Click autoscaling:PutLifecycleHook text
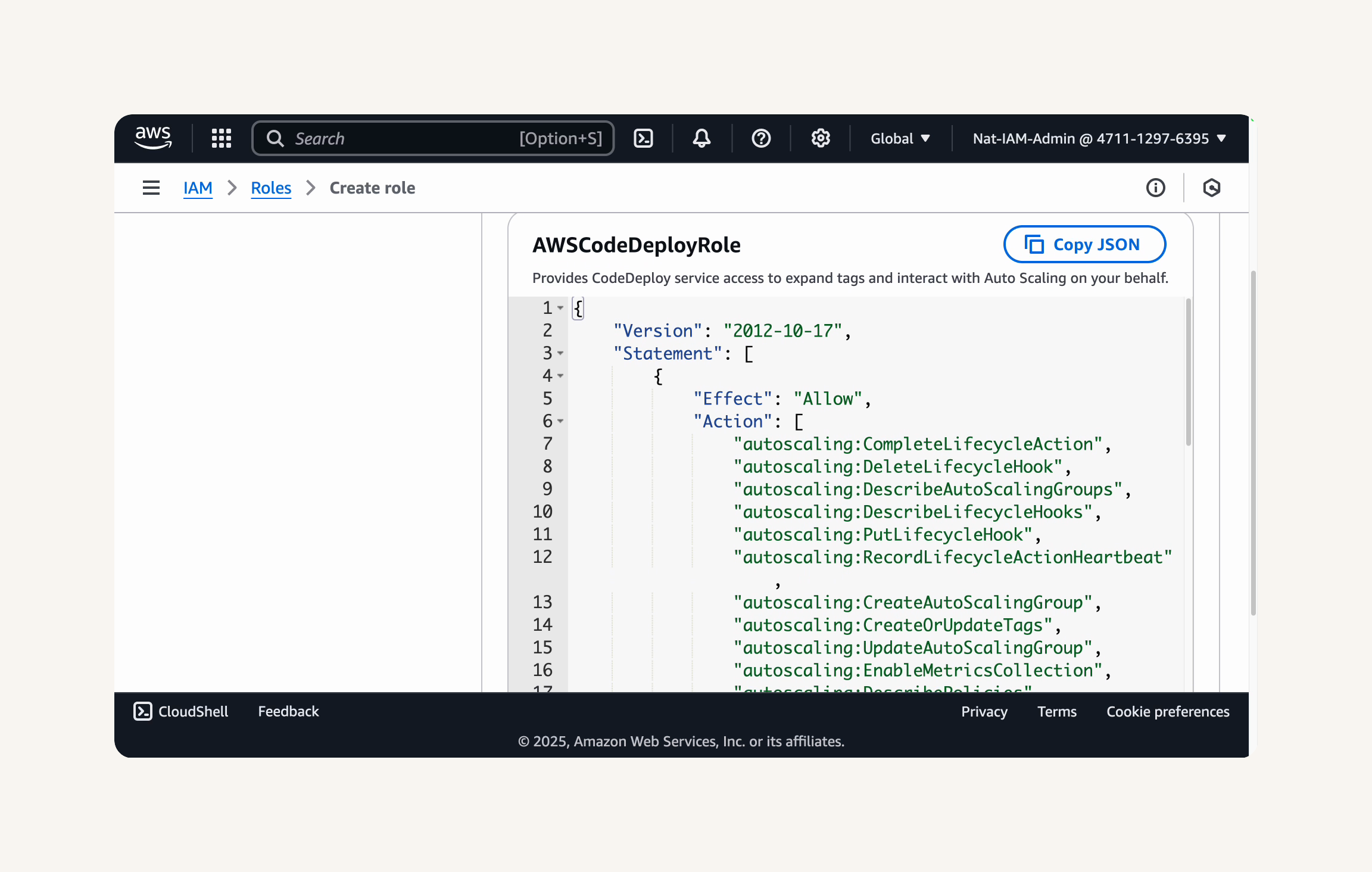The image size is (1372, 872). point(883,534)
